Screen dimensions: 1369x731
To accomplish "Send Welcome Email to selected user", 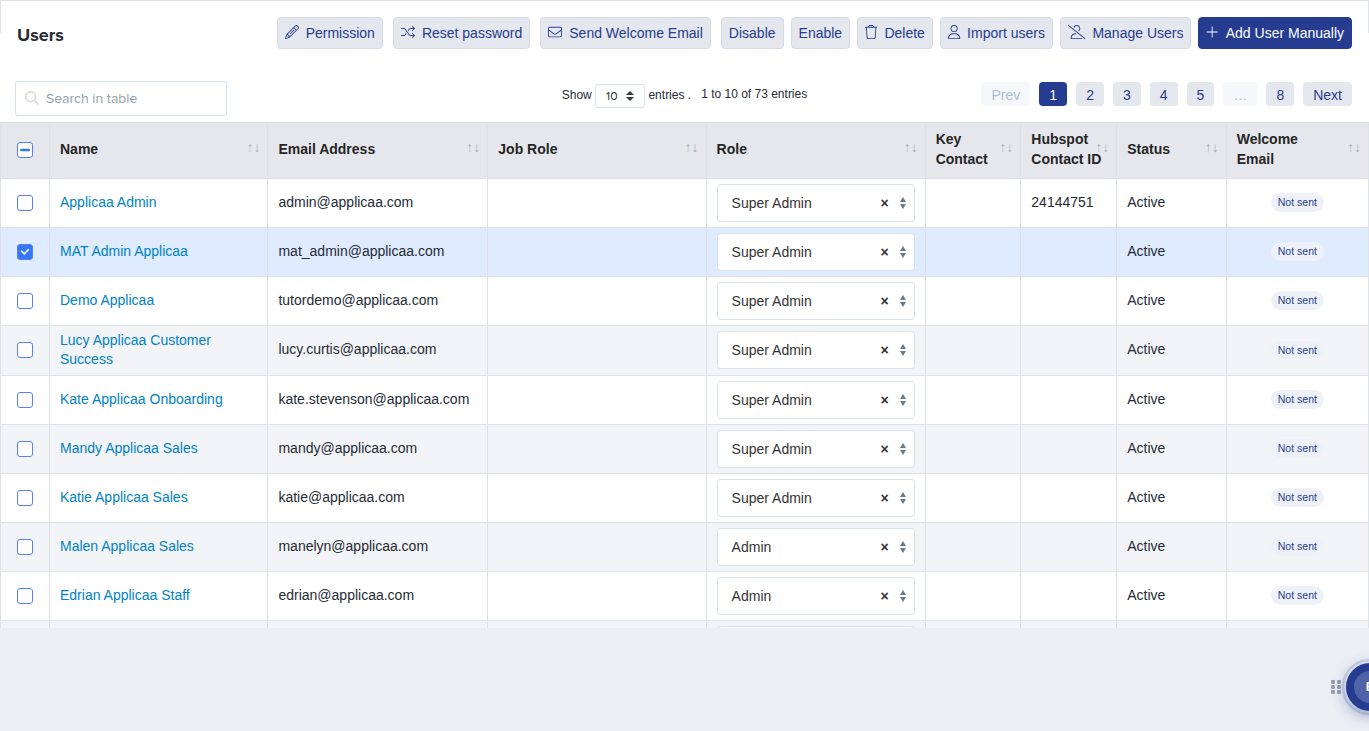I will pos(626,33).
